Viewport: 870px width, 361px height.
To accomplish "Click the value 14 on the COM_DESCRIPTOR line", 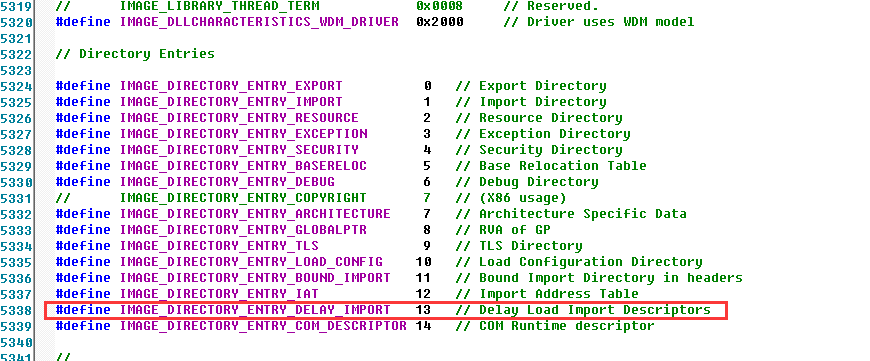I will (423, 326).
